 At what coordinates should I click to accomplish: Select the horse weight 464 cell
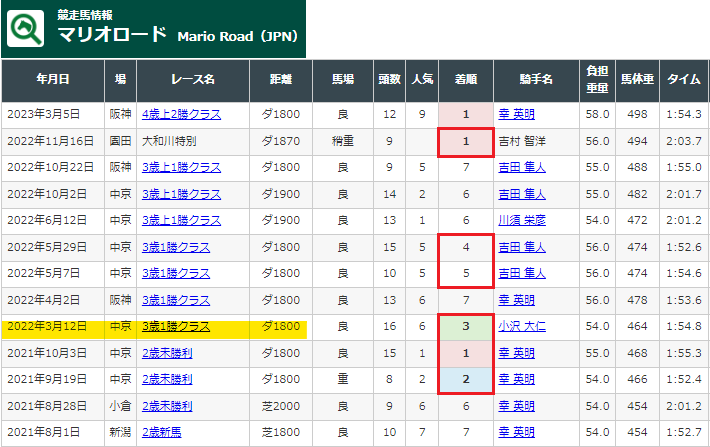637,327
